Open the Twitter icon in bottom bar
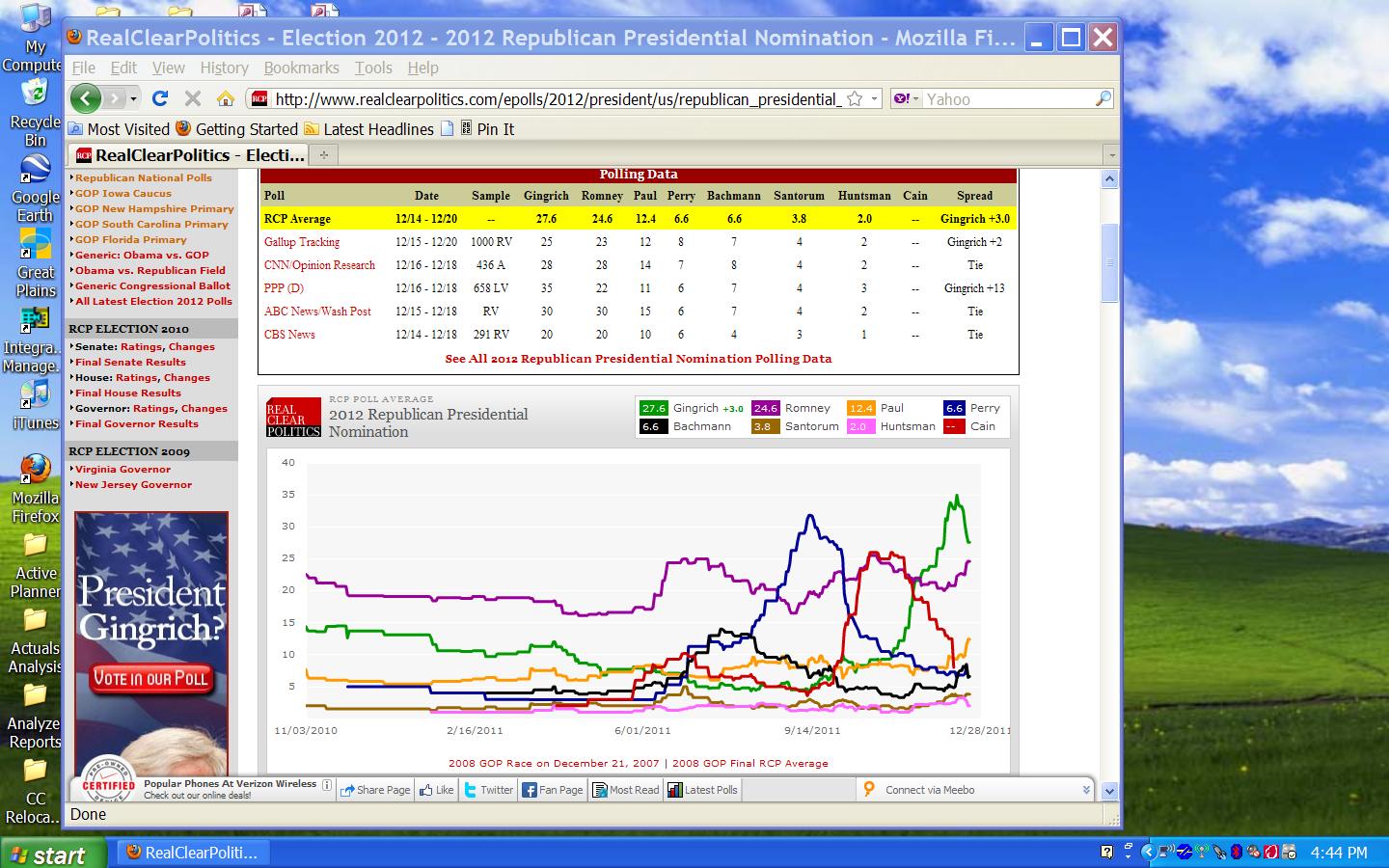 click(471, 790)
